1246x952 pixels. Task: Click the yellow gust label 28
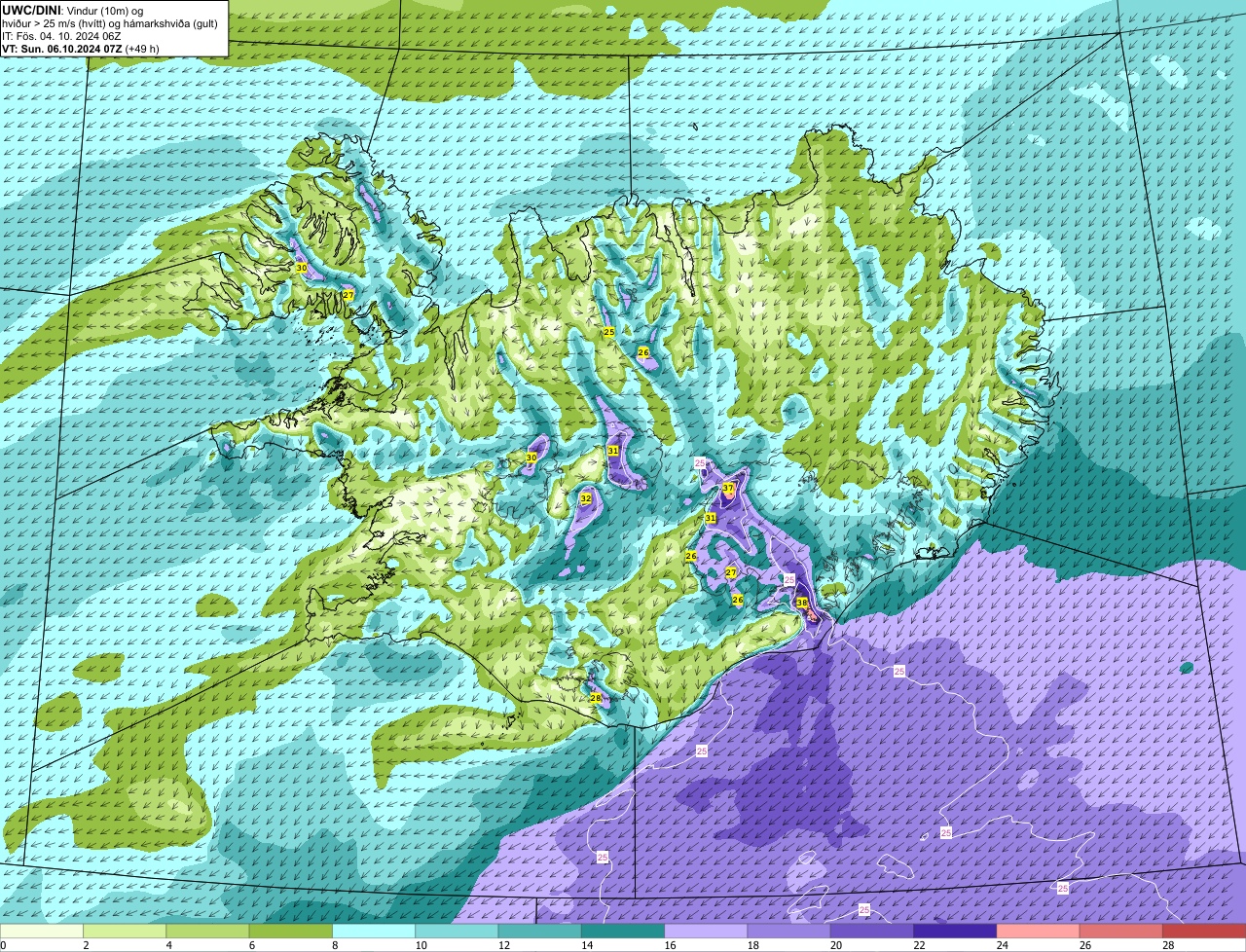596,698
